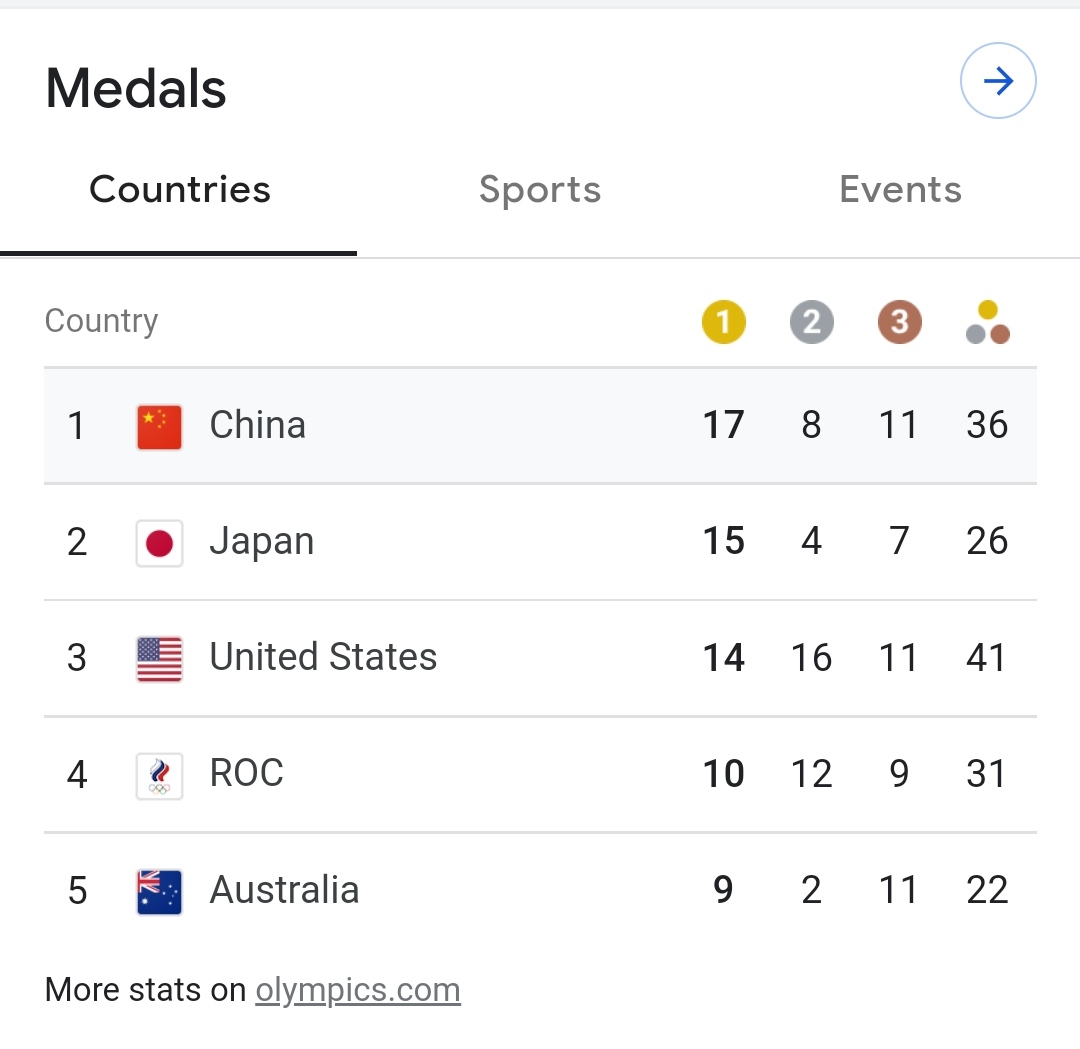
Task: Click the Medals heading
Action: point(136,88)
